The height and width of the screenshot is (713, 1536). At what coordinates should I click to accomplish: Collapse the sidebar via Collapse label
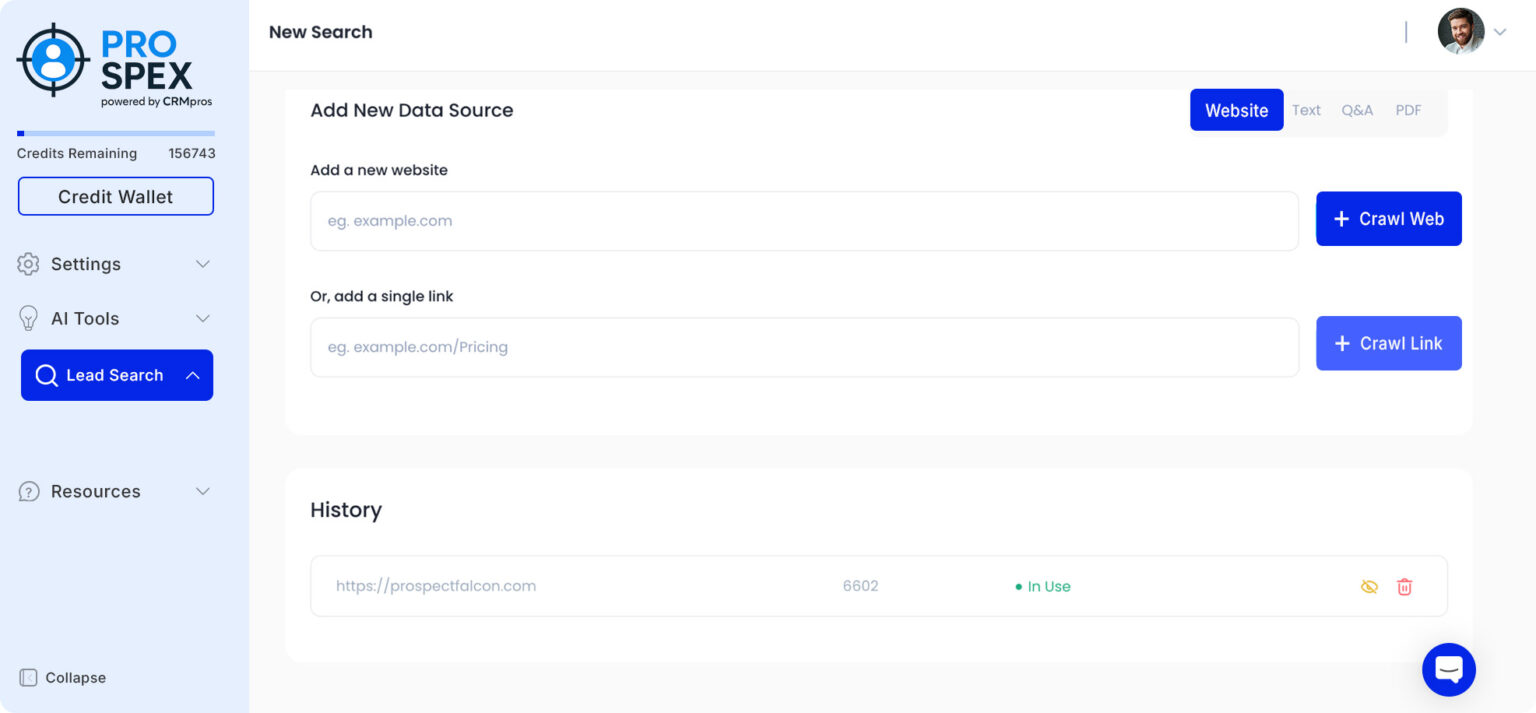(x=75, y=677)
